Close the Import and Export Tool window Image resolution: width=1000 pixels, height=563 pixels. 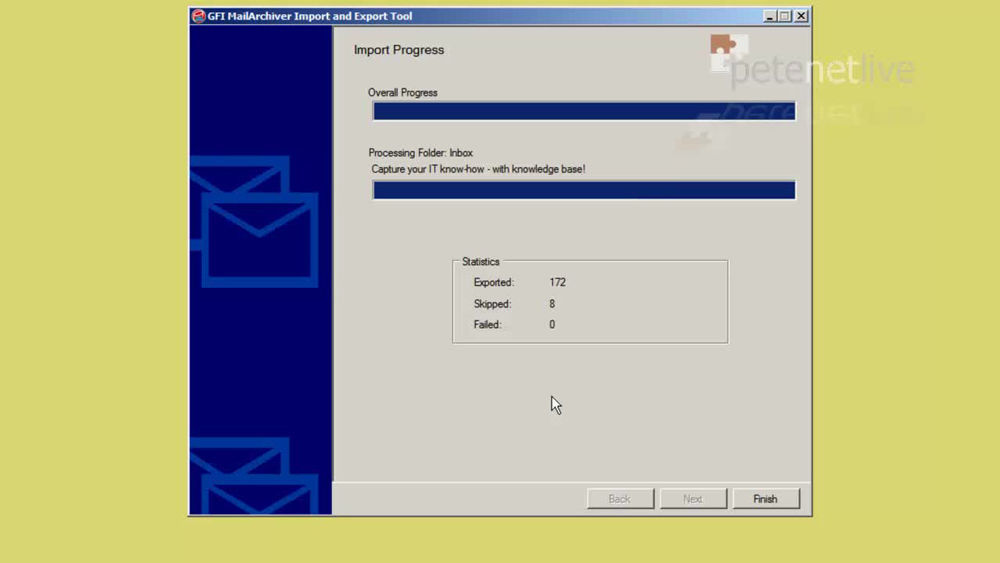pyautogui.click(x=801, y=16)
